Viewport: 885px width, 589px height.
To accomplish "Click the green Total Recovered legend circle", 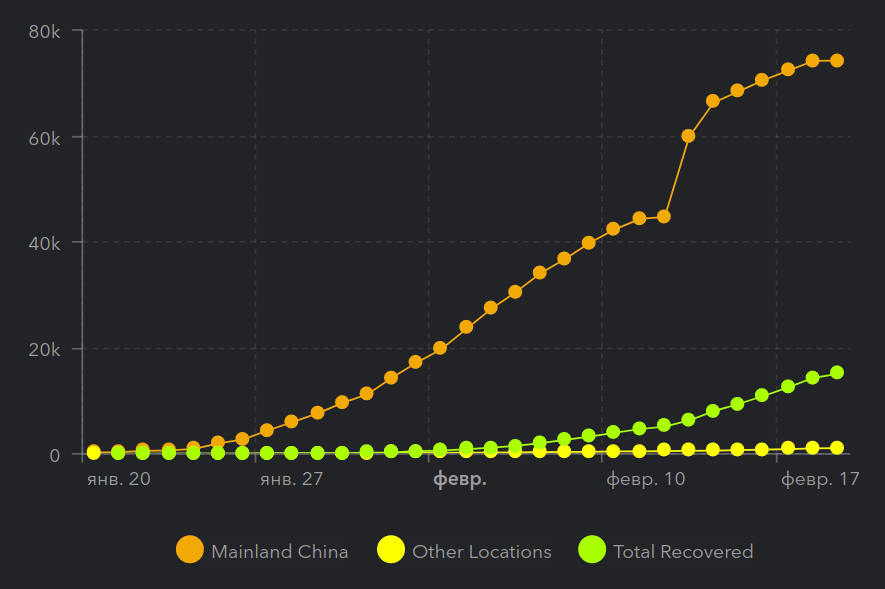I will (x=592, y=550).
